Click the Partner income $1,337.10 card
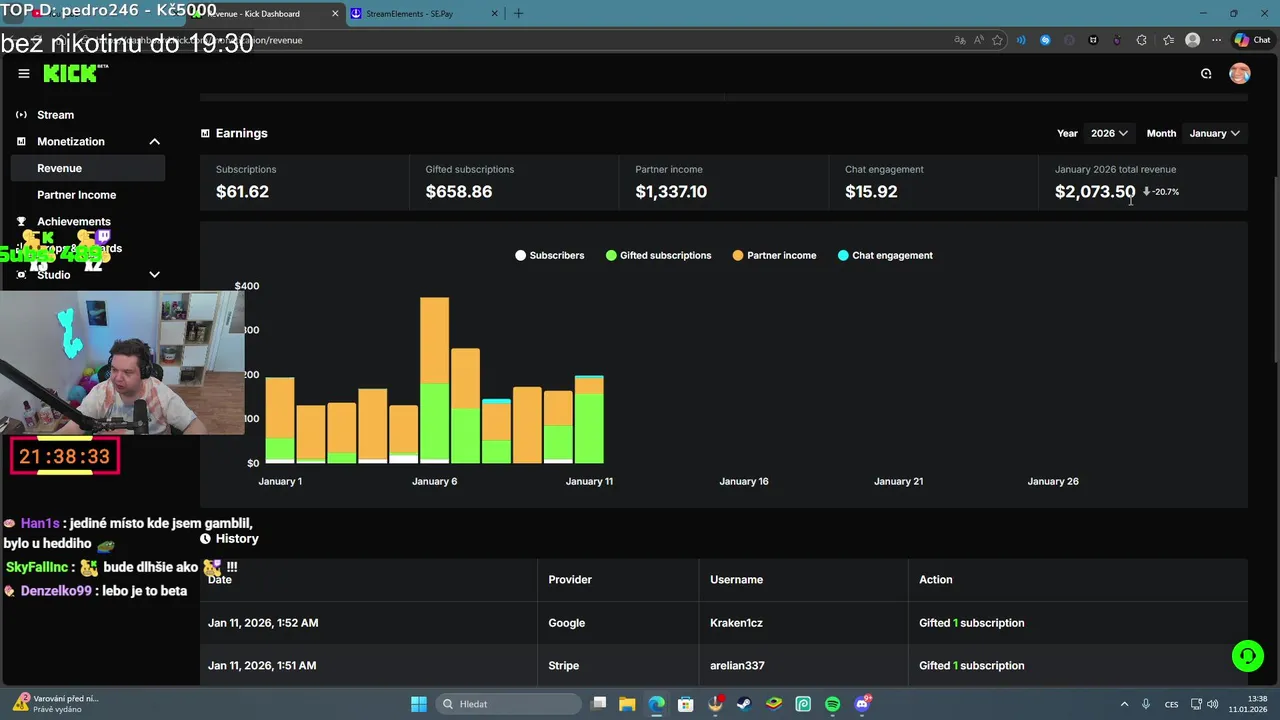 point(724,182)
